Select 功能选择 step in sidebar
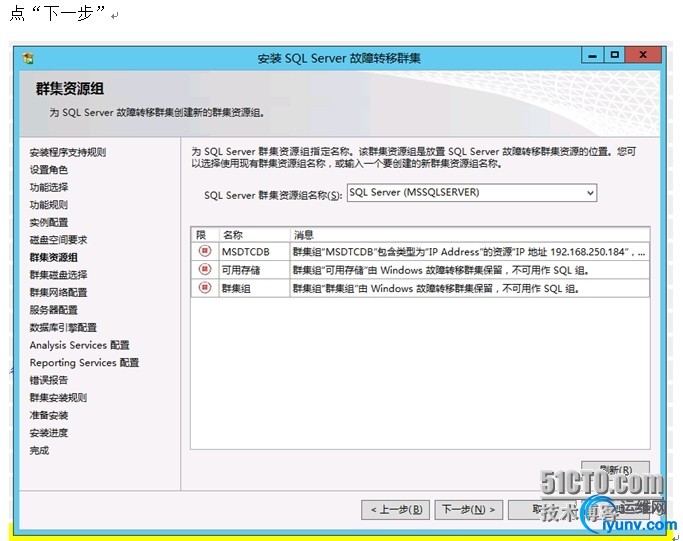Screen dimensions: 683x541 point(48,187)
